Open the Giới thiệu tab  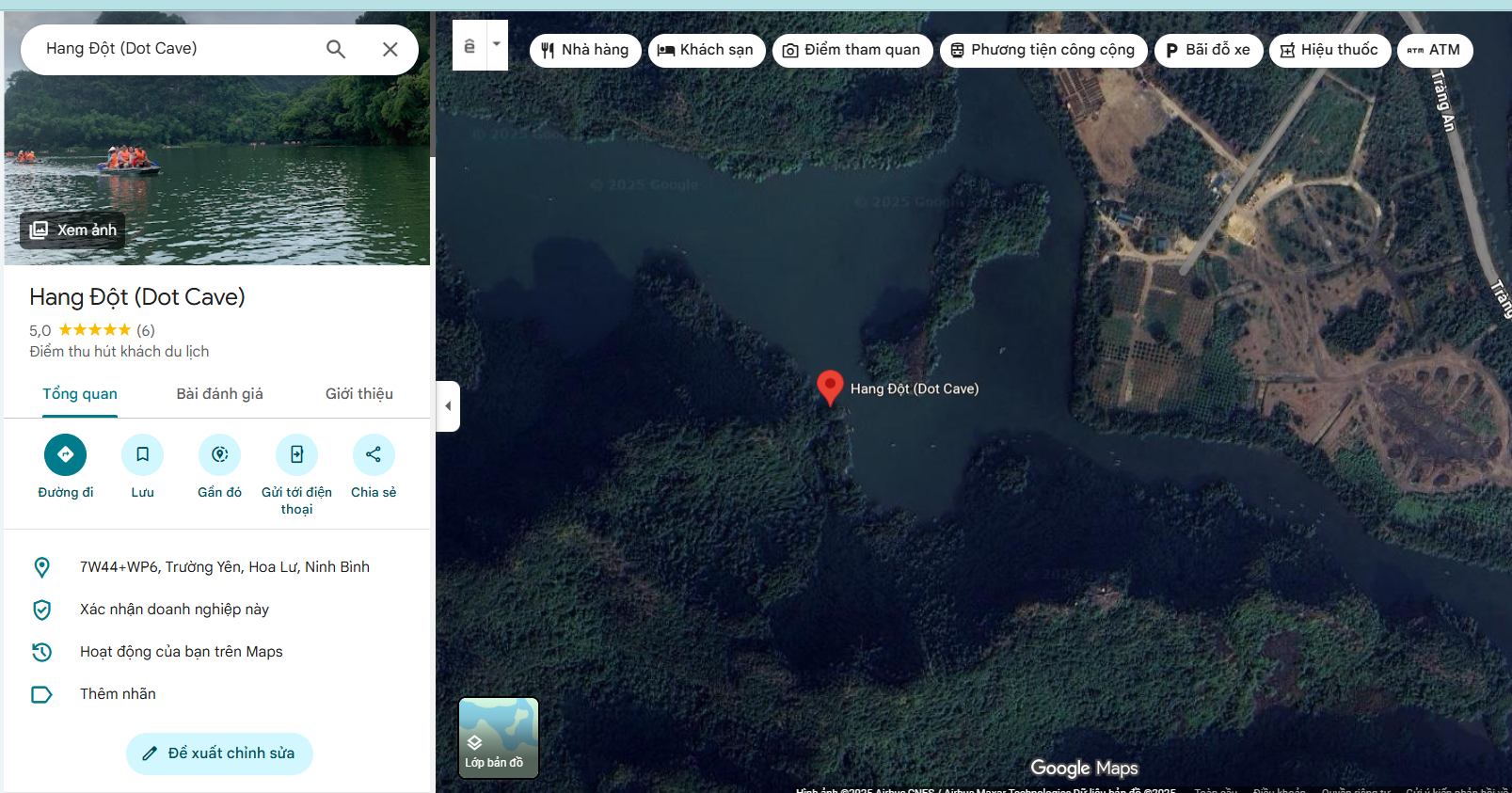point(358,394)
